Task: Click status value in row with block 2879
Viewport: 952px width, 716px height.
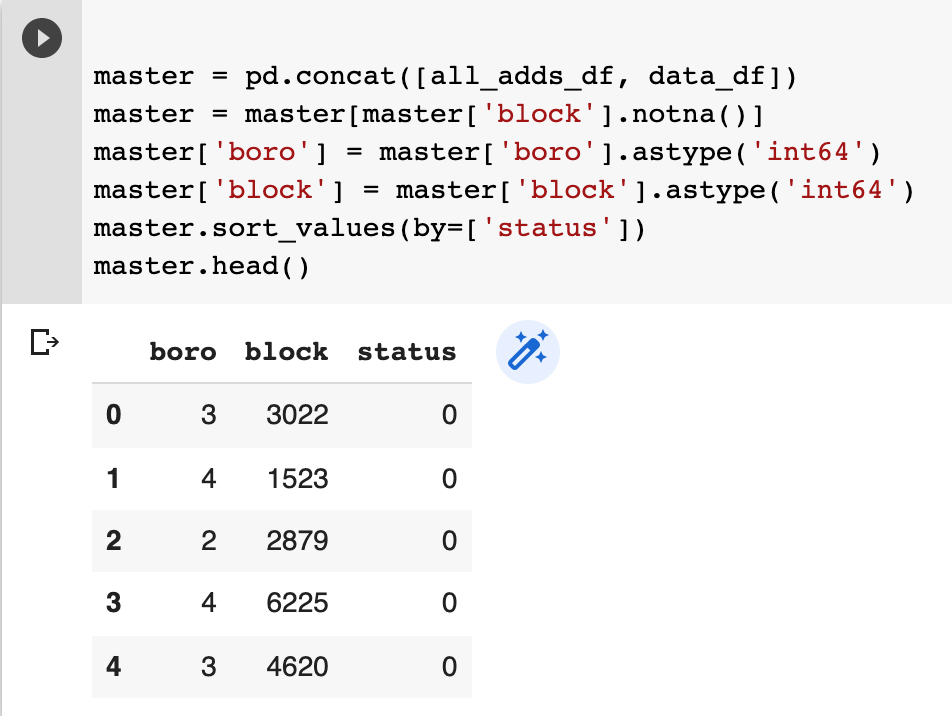Action: click(x=449, y=540)
